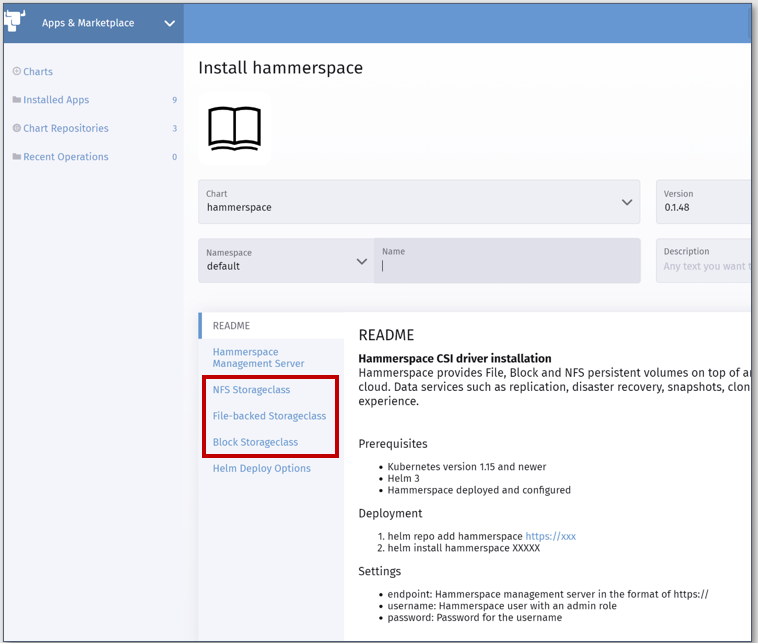Open Recent Operations list

pos(66,157)
